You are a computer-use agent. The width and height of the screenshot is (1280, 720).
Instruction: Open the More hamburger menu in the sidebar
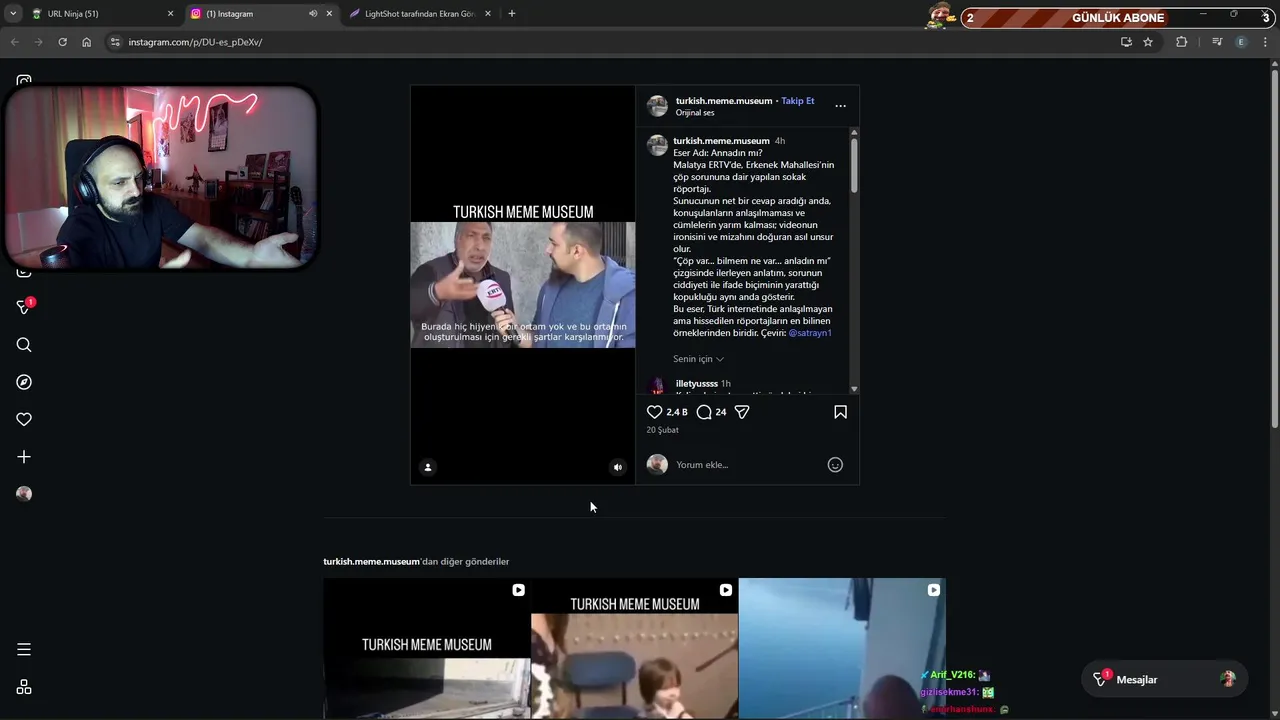(x=24, y=650)
